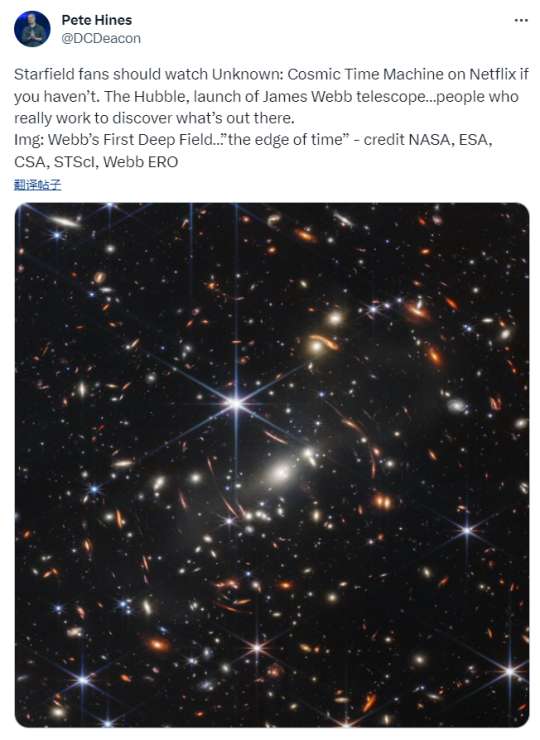The height and width of the screenshot is (740, 540).
Task: Open the three-dot more options menu
Action: click(x=521, y=20)
